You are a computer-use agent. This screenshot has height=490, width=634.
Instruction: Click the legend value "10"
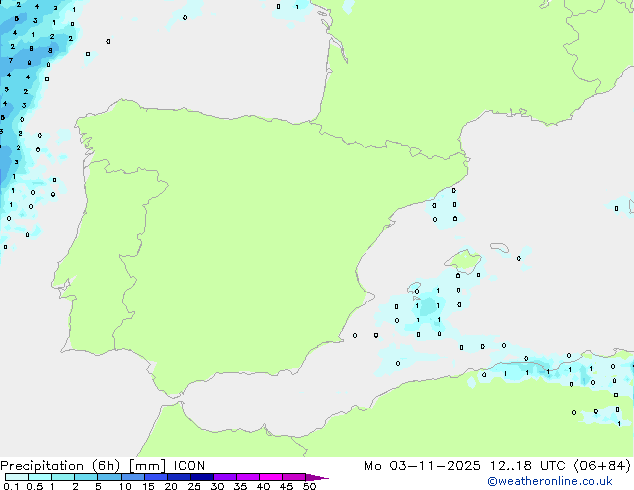[125, 486]
